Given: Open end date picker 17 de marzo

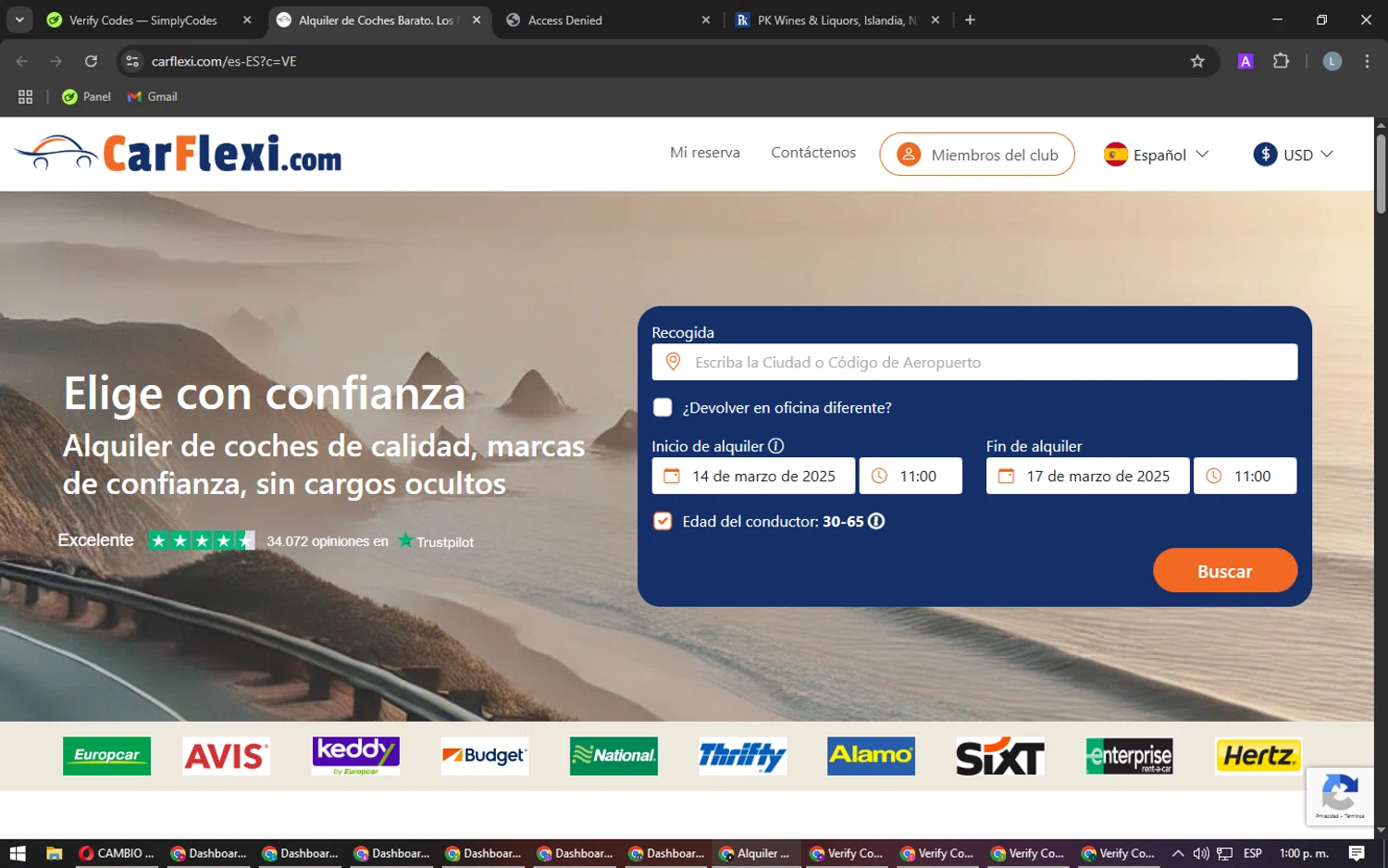Looking at the screenshot, I should [1087, 476].
